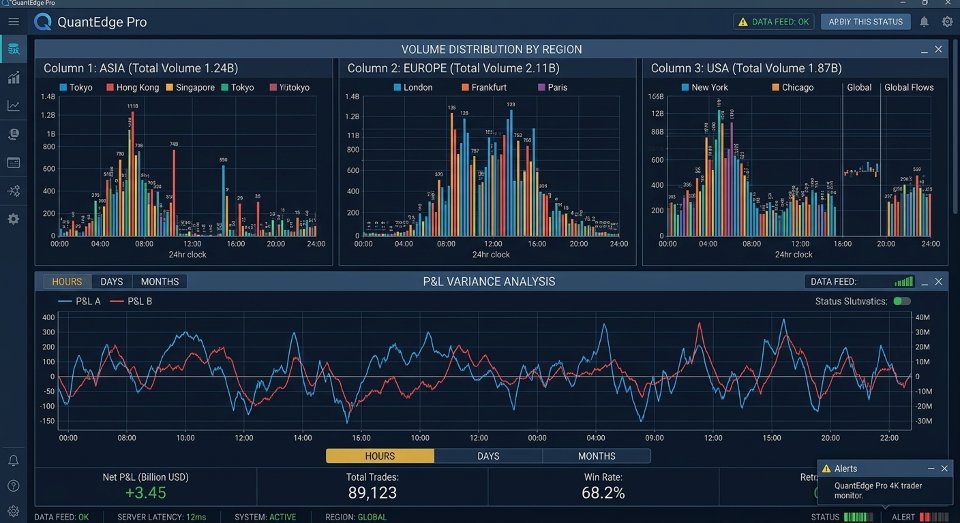Select the DAYS tab at panel top
This screenshot has width=960, height=523.
[111, 282]
